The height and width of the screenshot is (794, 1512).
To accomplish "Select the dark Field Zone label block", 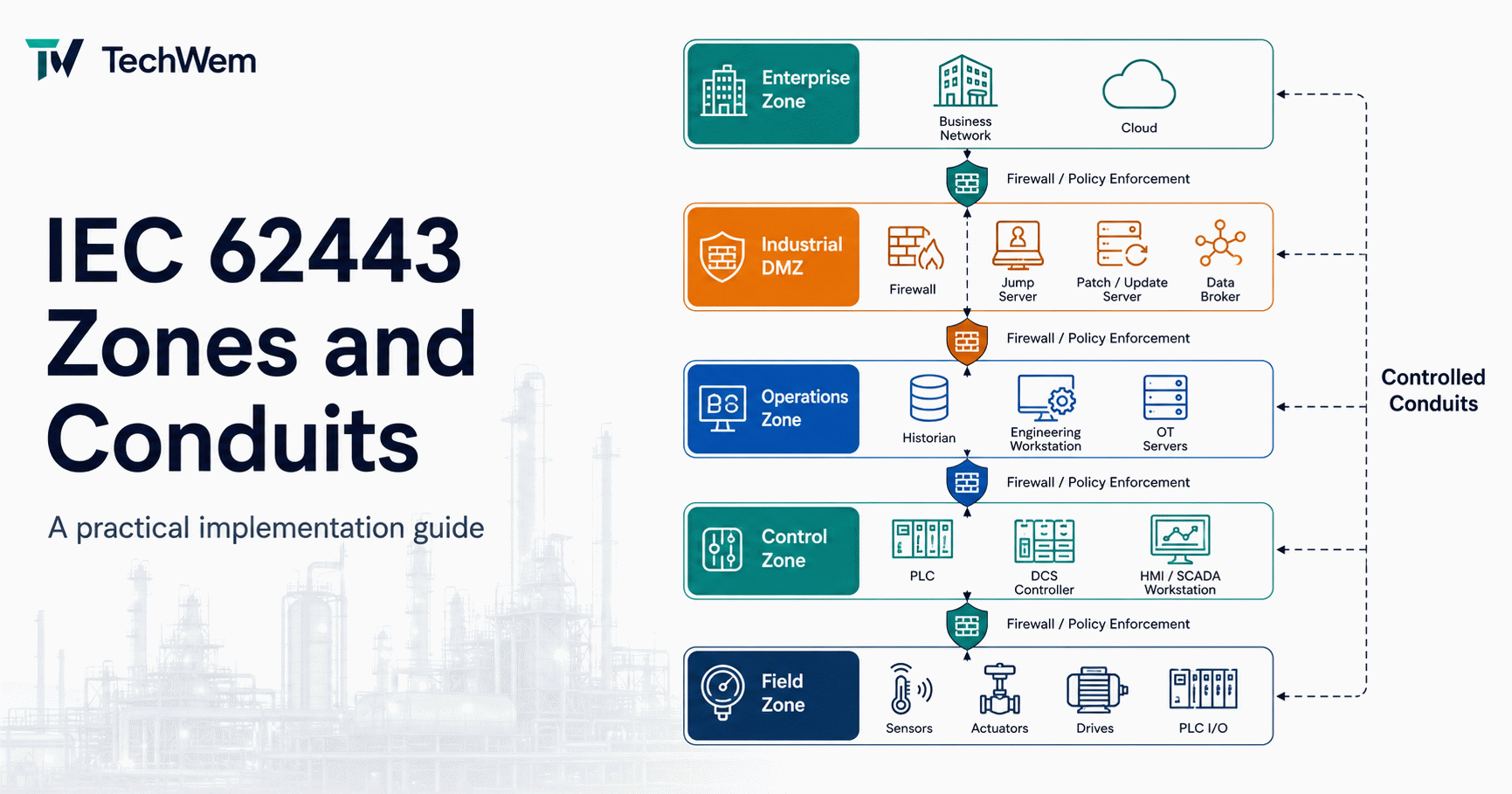I will point(773,695).
